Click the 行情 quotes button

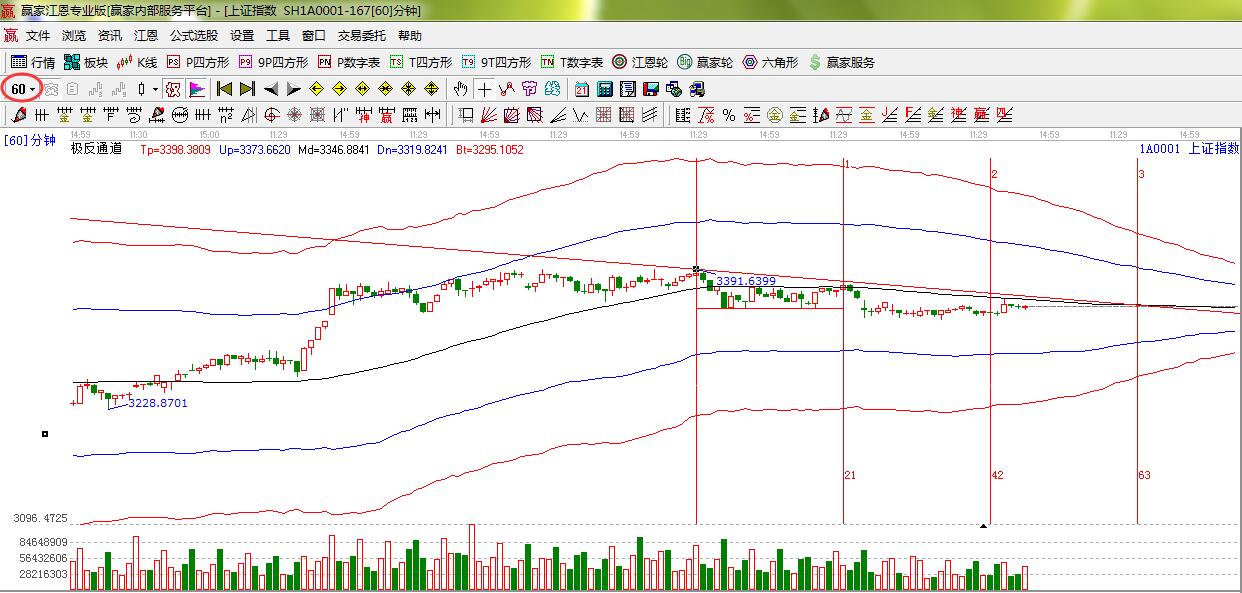pyautogui.click(x=33, y=62)
